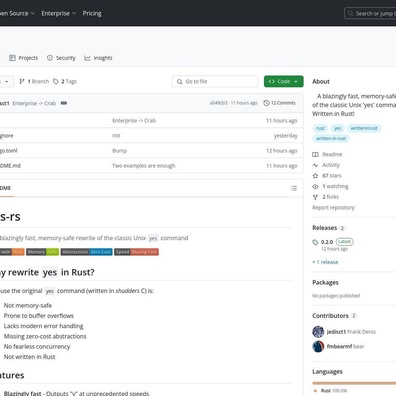
Task: Click the 'rust' topic tag
Action: click(x=320, y=128)
